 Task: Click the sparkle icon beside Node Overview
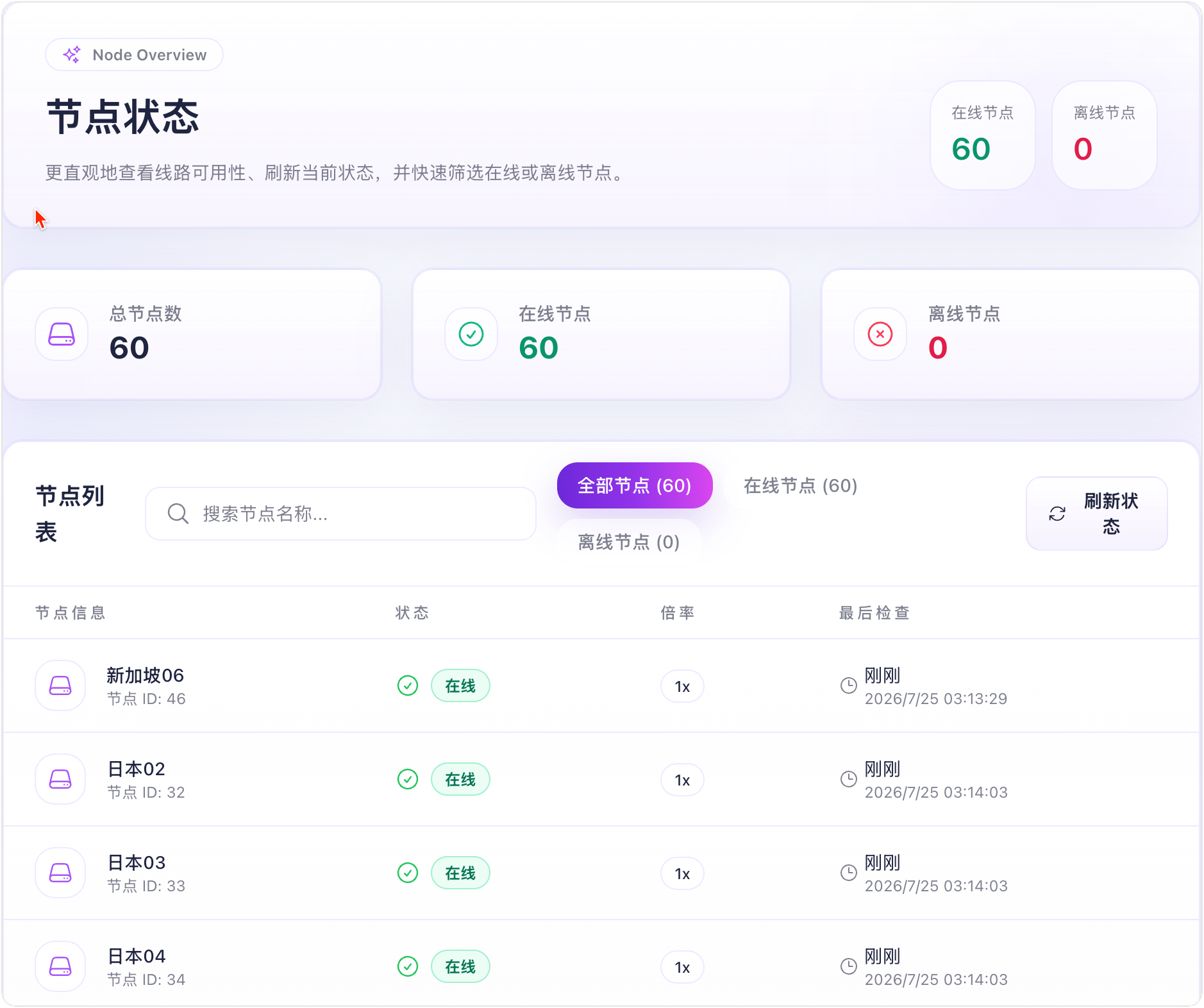pyautogui.click(x=72, y=55)
